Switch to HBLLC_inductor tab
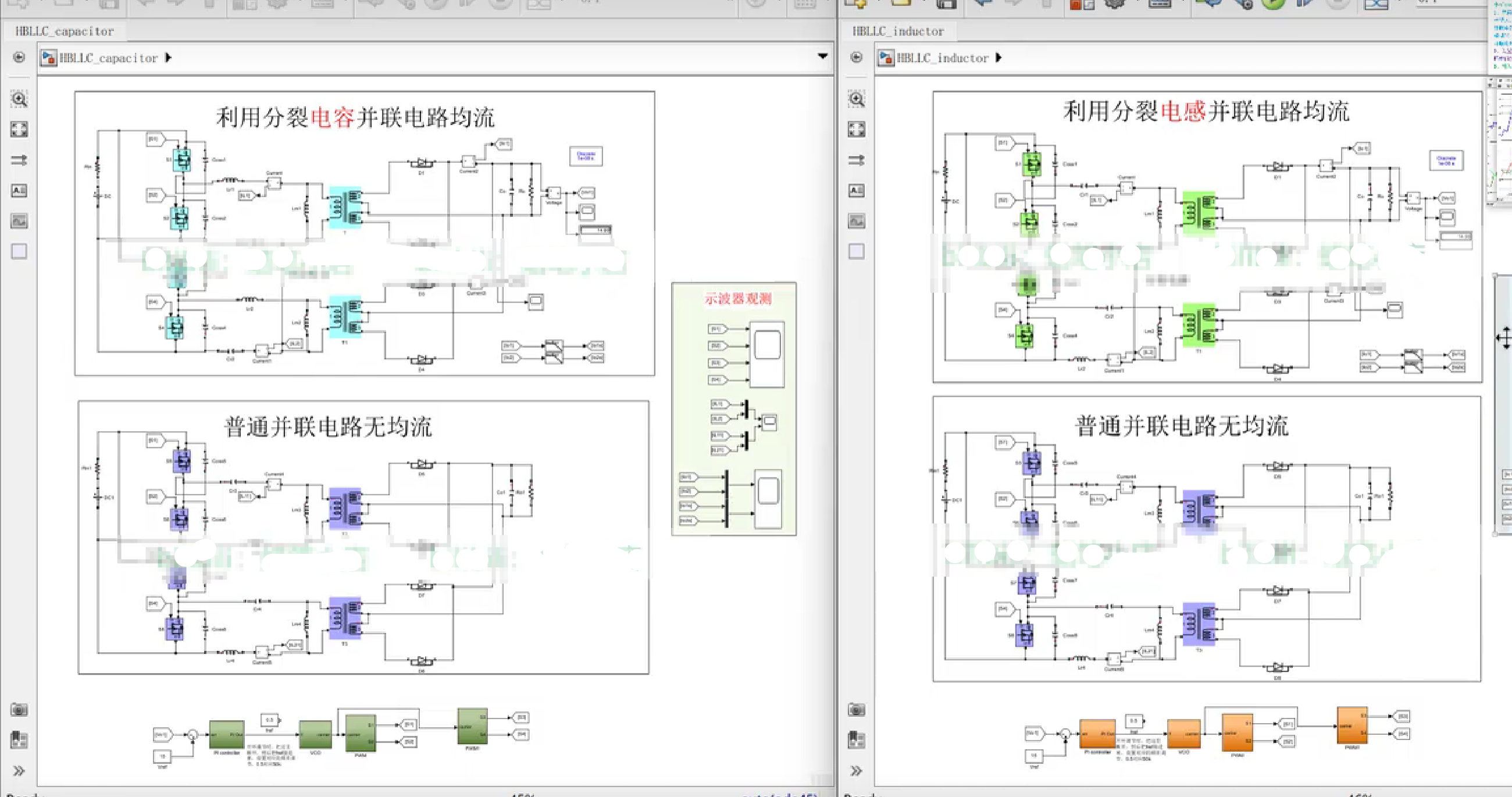1512x797 pixels. 898,31
